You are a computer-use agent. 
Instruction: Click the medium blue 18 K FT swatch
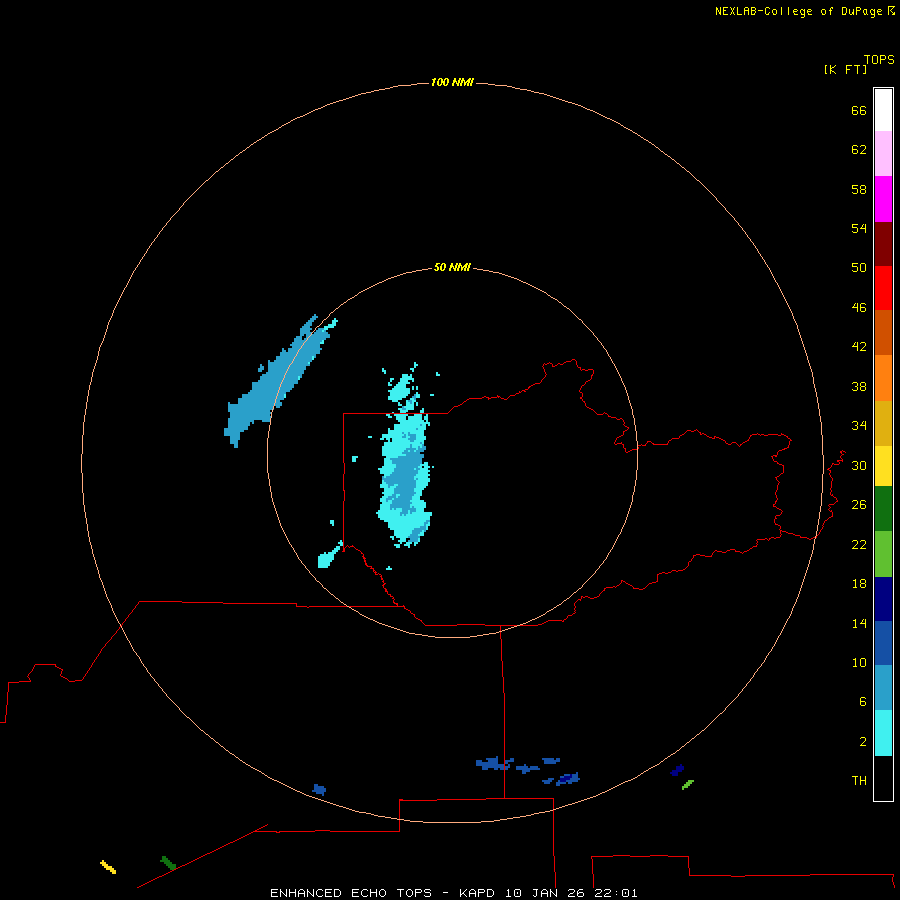883,643
